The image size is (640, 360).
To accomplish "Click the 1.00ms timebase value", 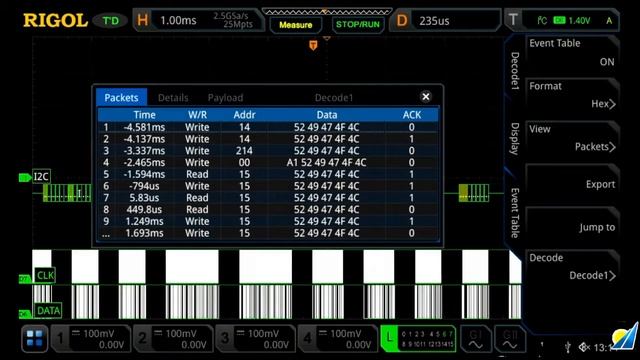I will point(178,20).
